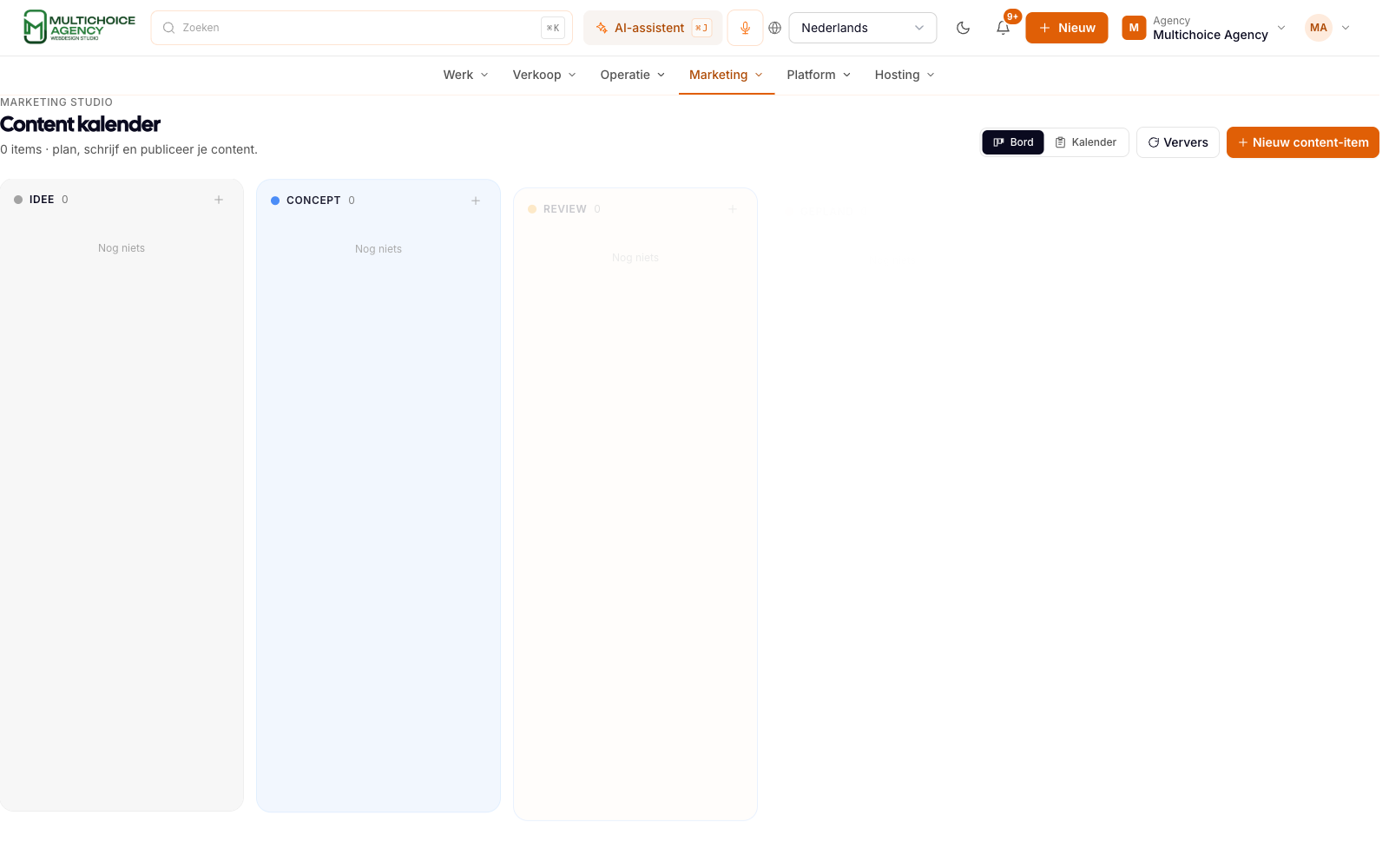This screenshot has width=1389, height=868.
Task: Click the IDEE column header
Action: tap(42, 200)
